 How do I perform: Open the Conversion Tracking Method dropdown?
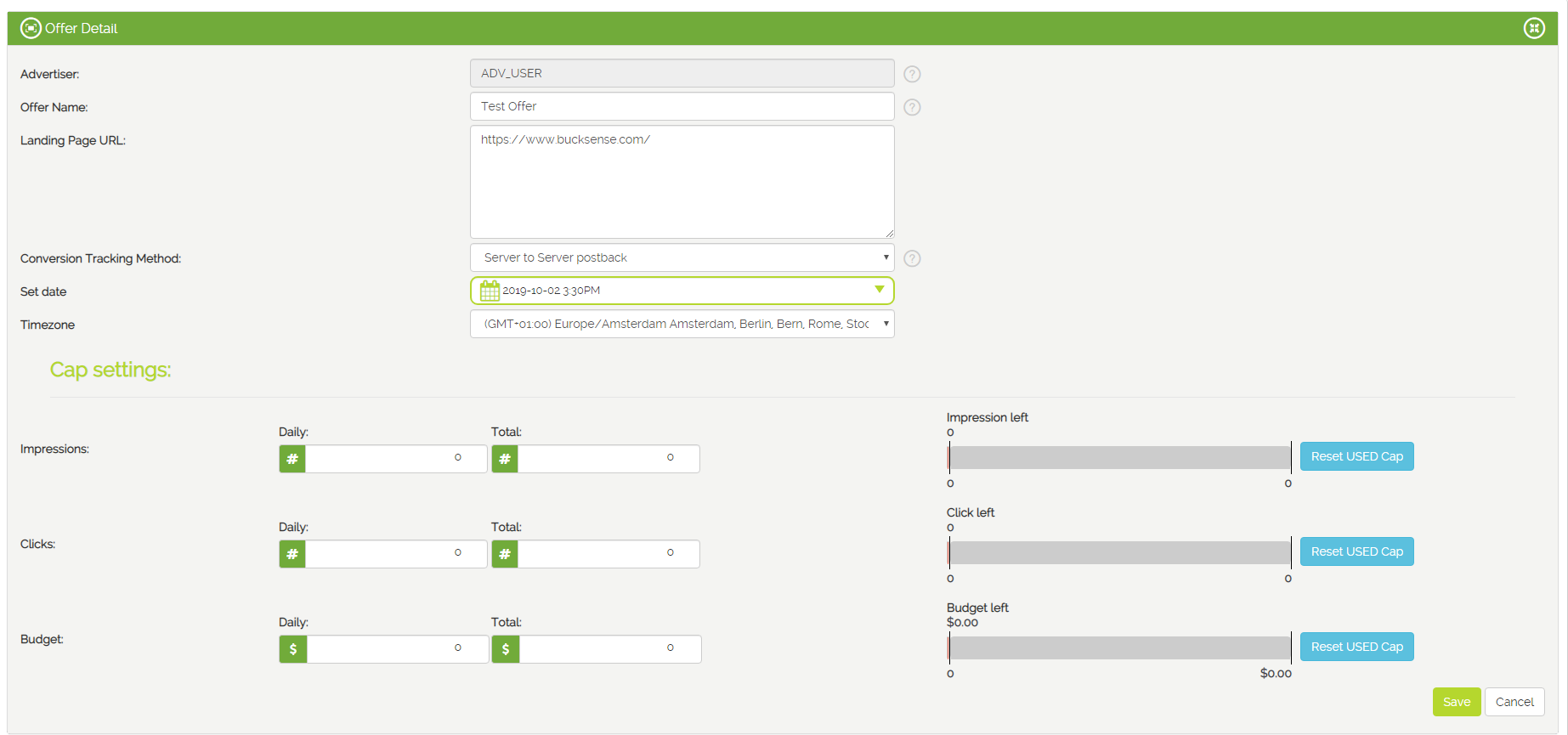tap(682, 257)
